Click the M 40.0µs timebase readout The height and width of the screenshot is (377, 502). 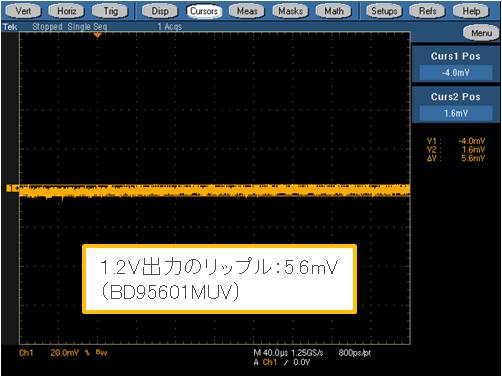coord(271,353)
